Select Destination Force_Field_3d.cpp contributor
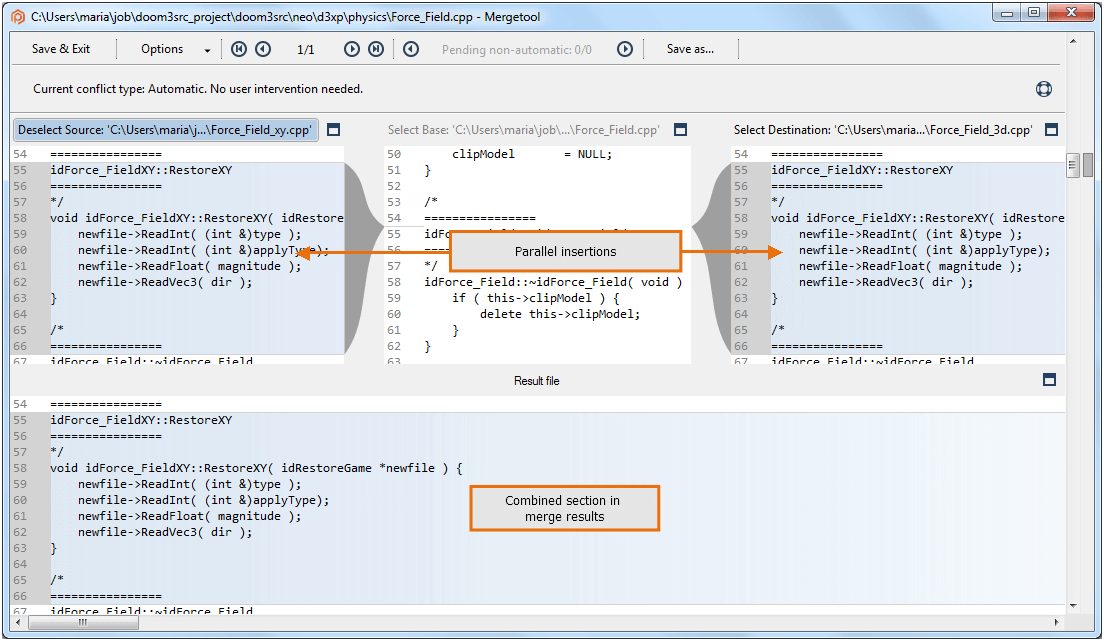The image size is (1104, 642). [883, 130]
